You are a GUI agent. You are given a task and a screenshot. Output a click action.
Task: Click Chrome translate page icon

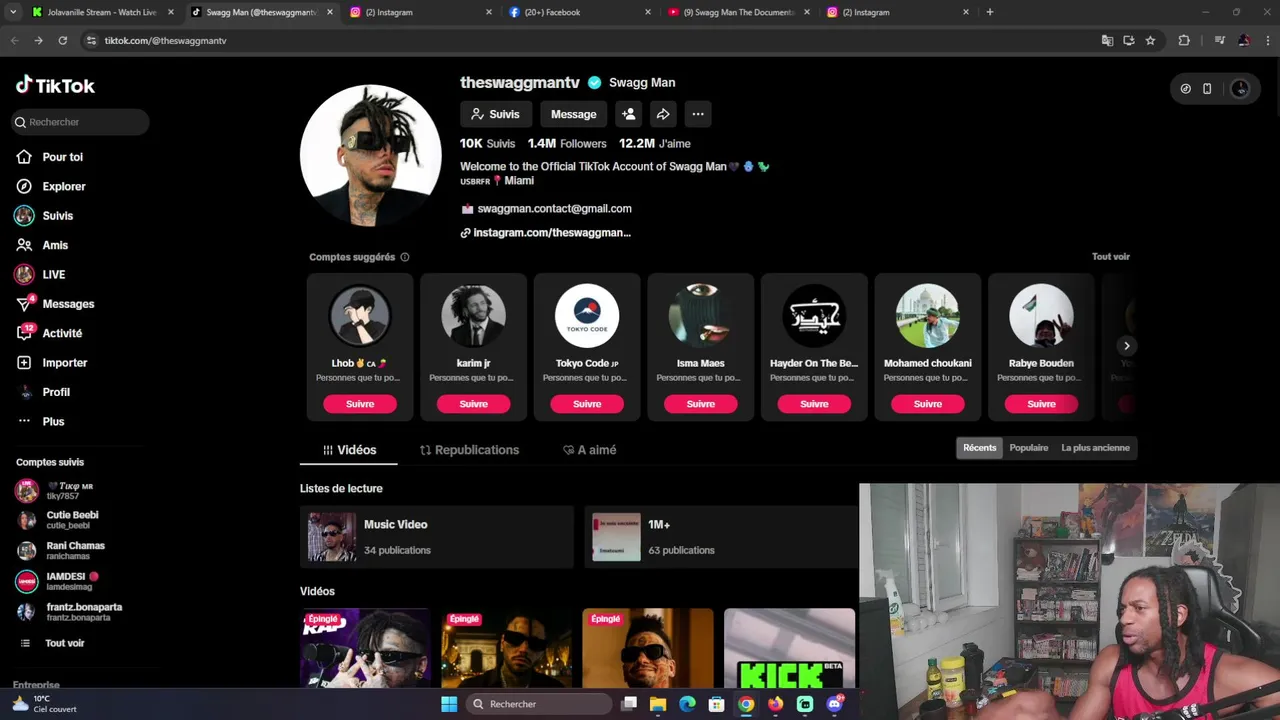pyautogui.click(x=1107, y=40)
